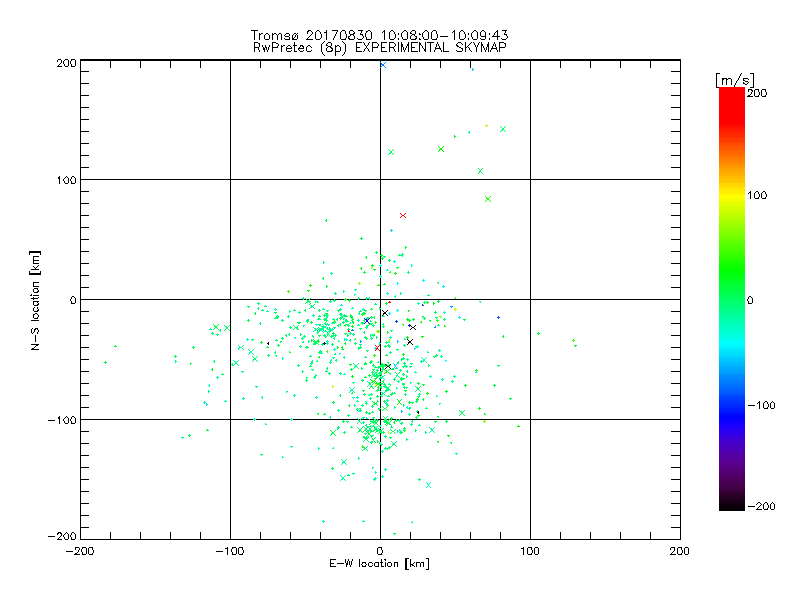Click the x-axis tick label "100"
Image resolution: width=800 pixels, height=600 pixels.
(530, 551)
